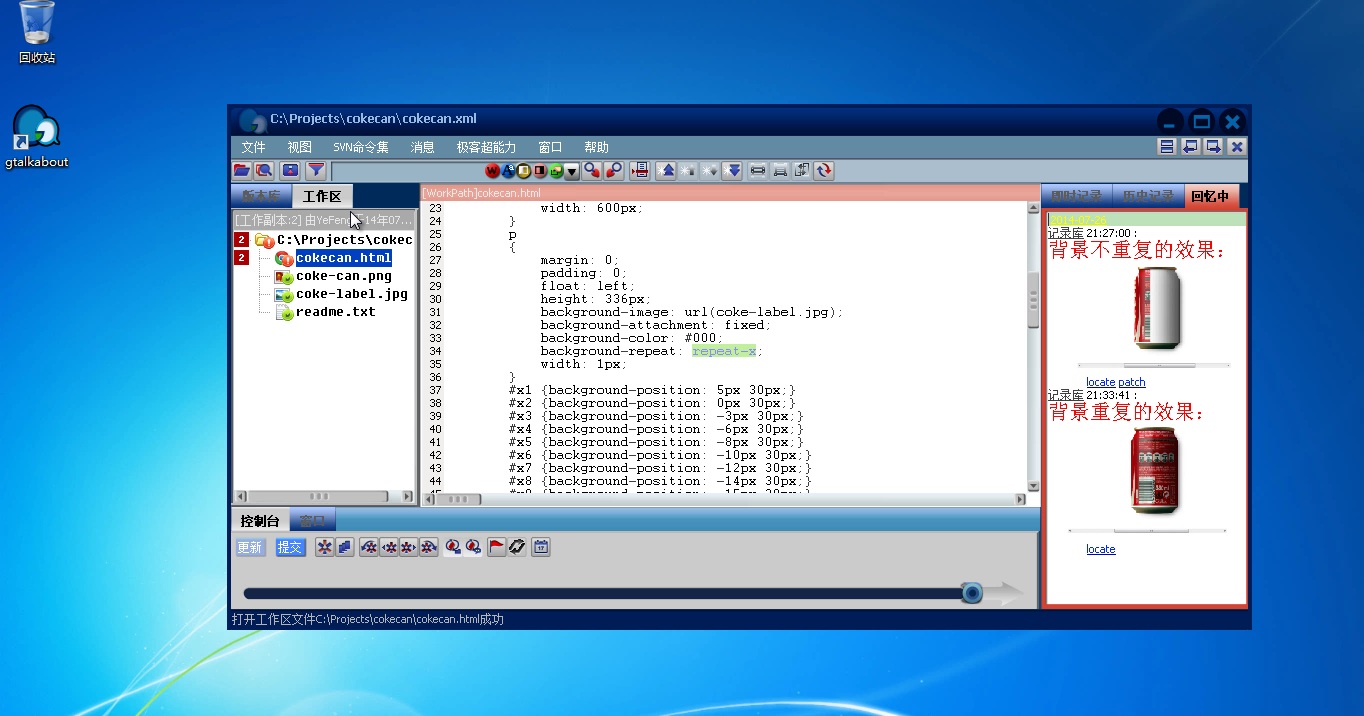Select cokecan.html in the file tree

(343, 258)
